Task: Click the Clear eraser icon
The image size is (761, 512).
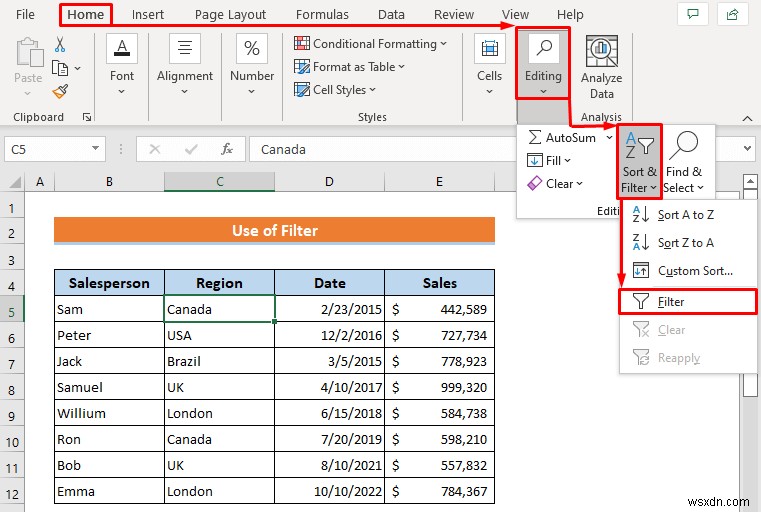Action: 534,183
